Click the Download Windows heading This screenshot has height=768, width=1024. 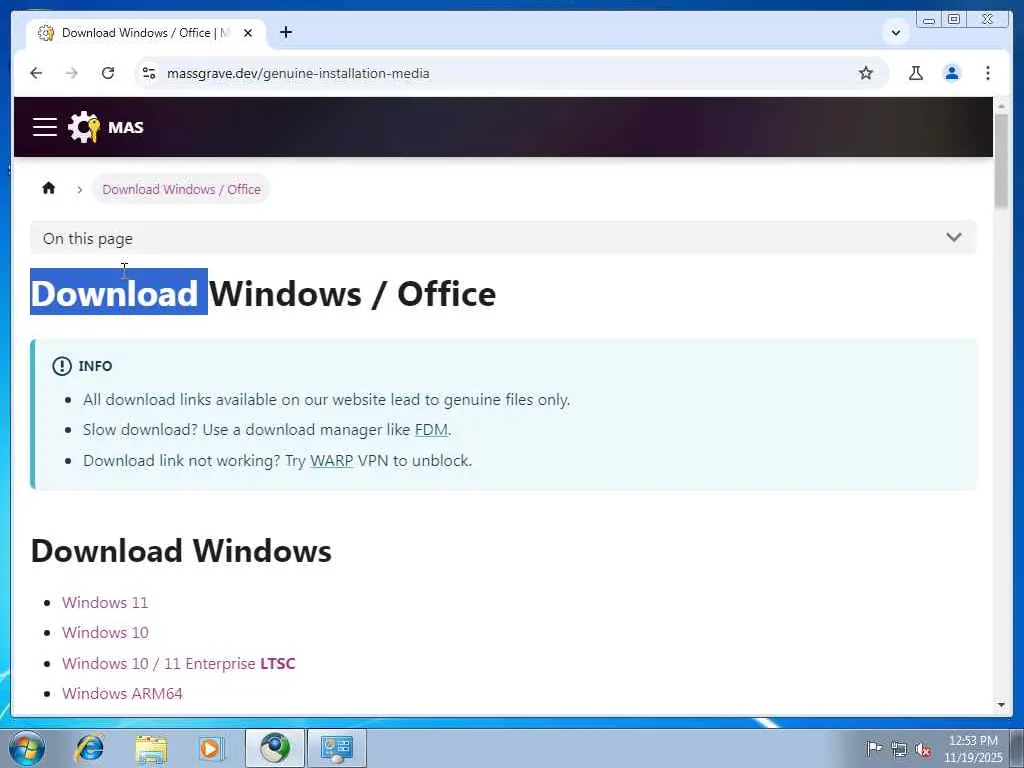pyautogui.click(x=181, y=551)
